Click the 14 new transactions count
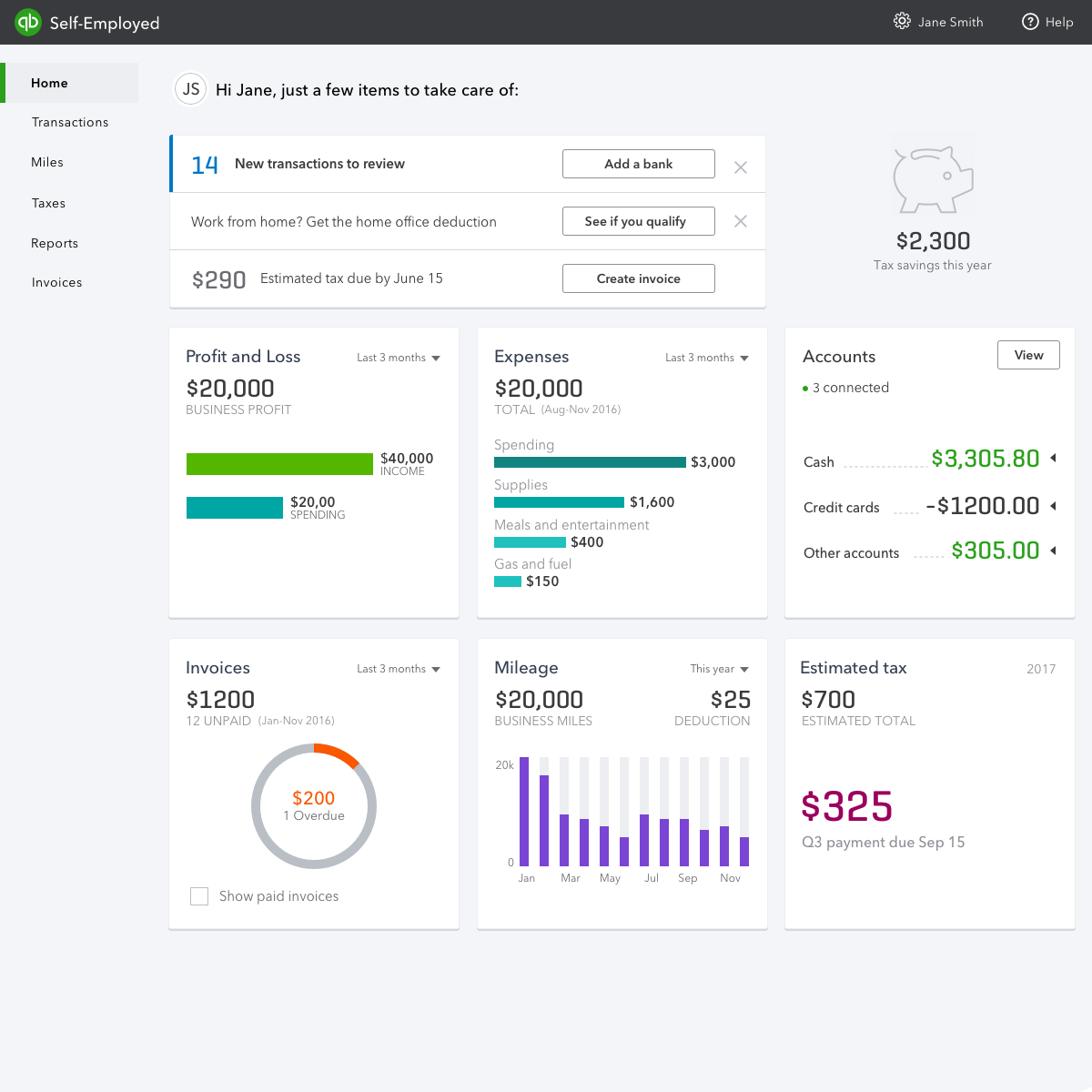The height and width of the screenshot is (1092, 1092). click(x=205, y=165)
